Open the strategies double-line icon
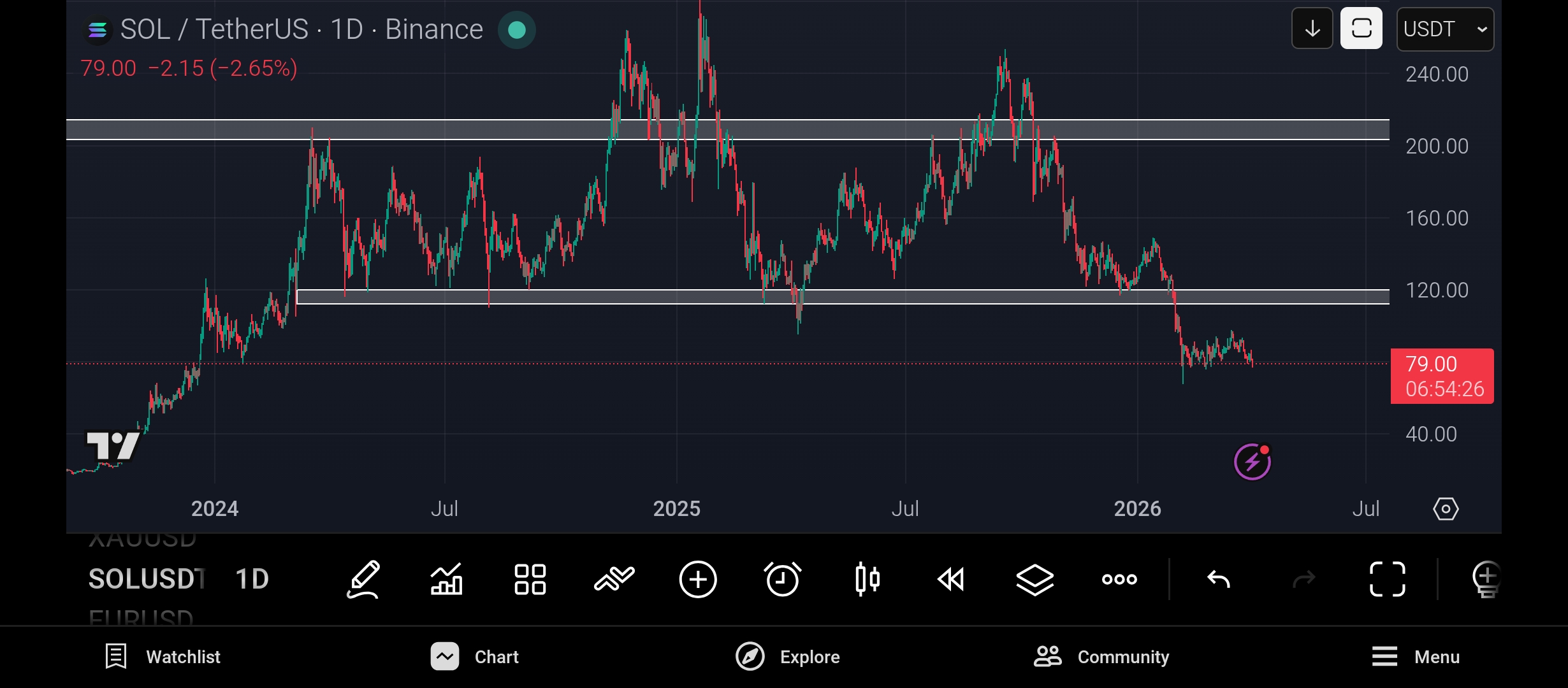Viewport: 1568px width, 688px height. point(614,579)
